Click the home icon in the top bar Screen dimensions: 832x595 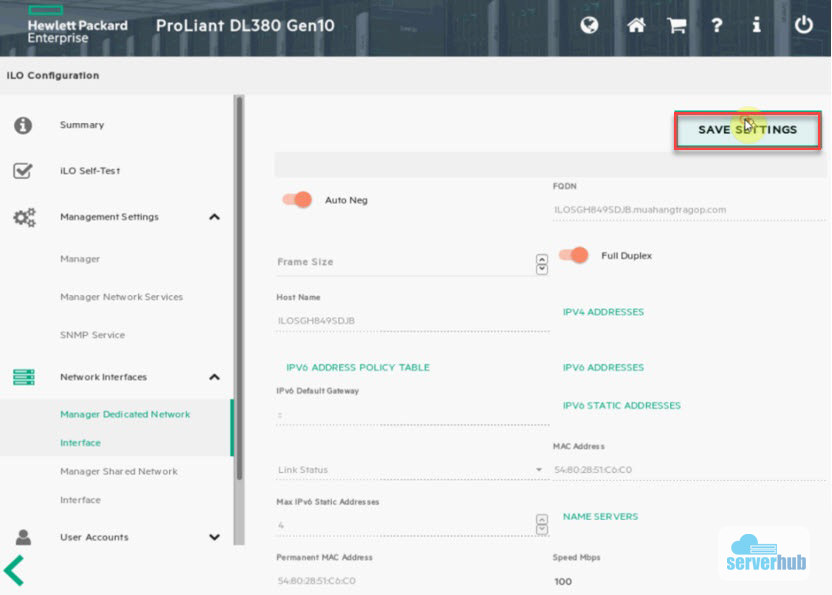click(x=635, y=26)
